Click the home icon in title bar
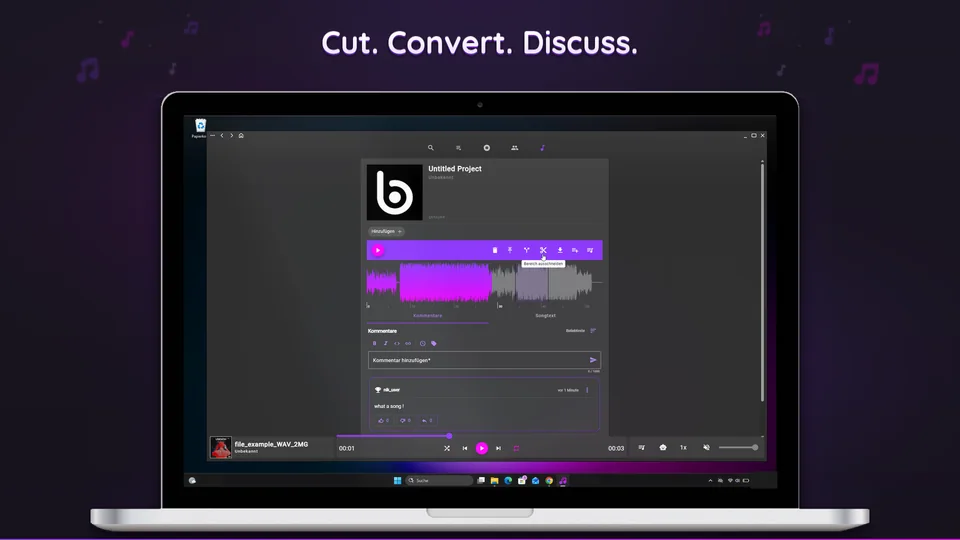 click(x=241, y=136)
